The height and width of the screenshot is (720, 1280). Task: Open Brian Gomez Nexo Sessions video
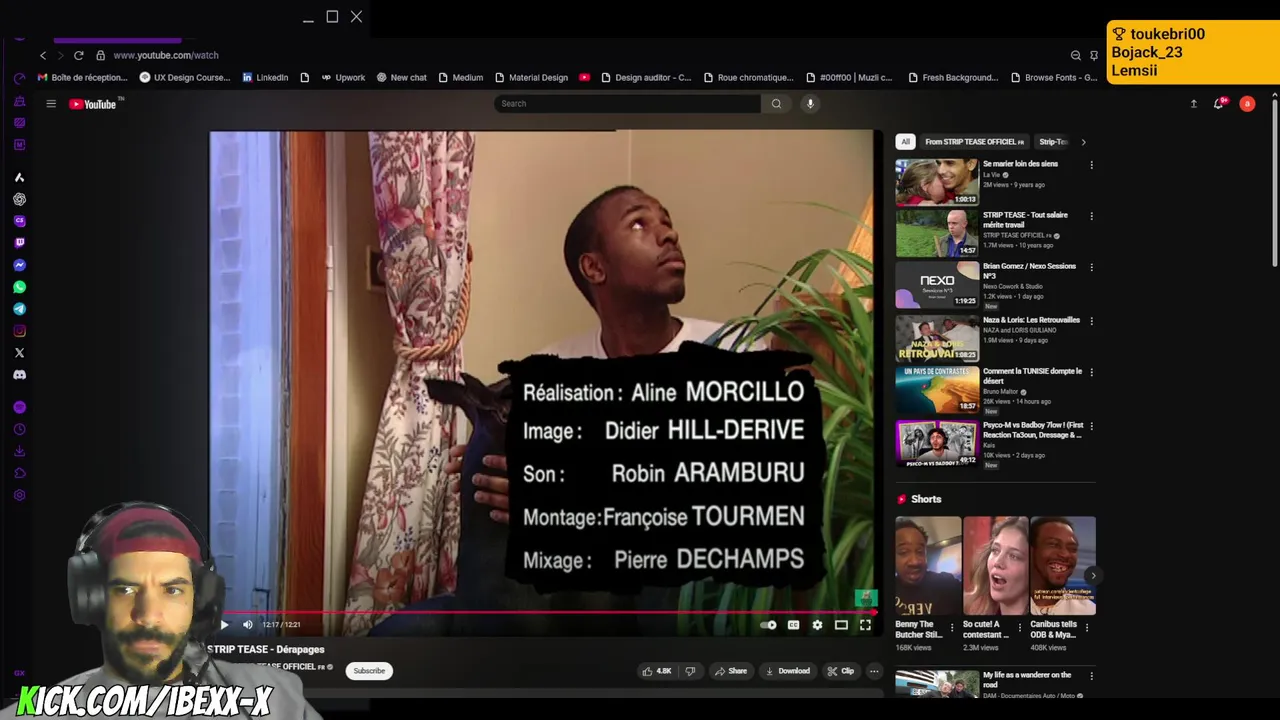click(937, 285)
